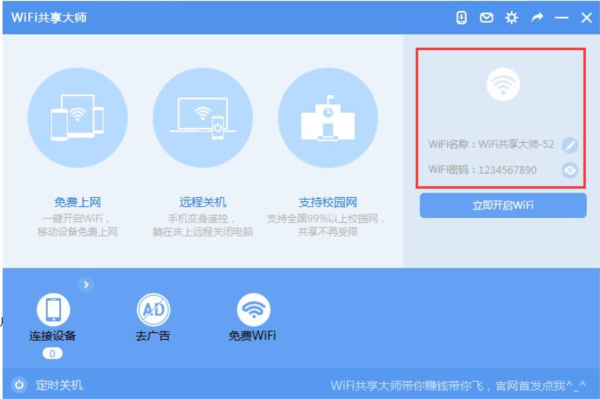Open the 免费WiFi icon
Viewport: 600px width, 399px height.
tap(253, 309)
